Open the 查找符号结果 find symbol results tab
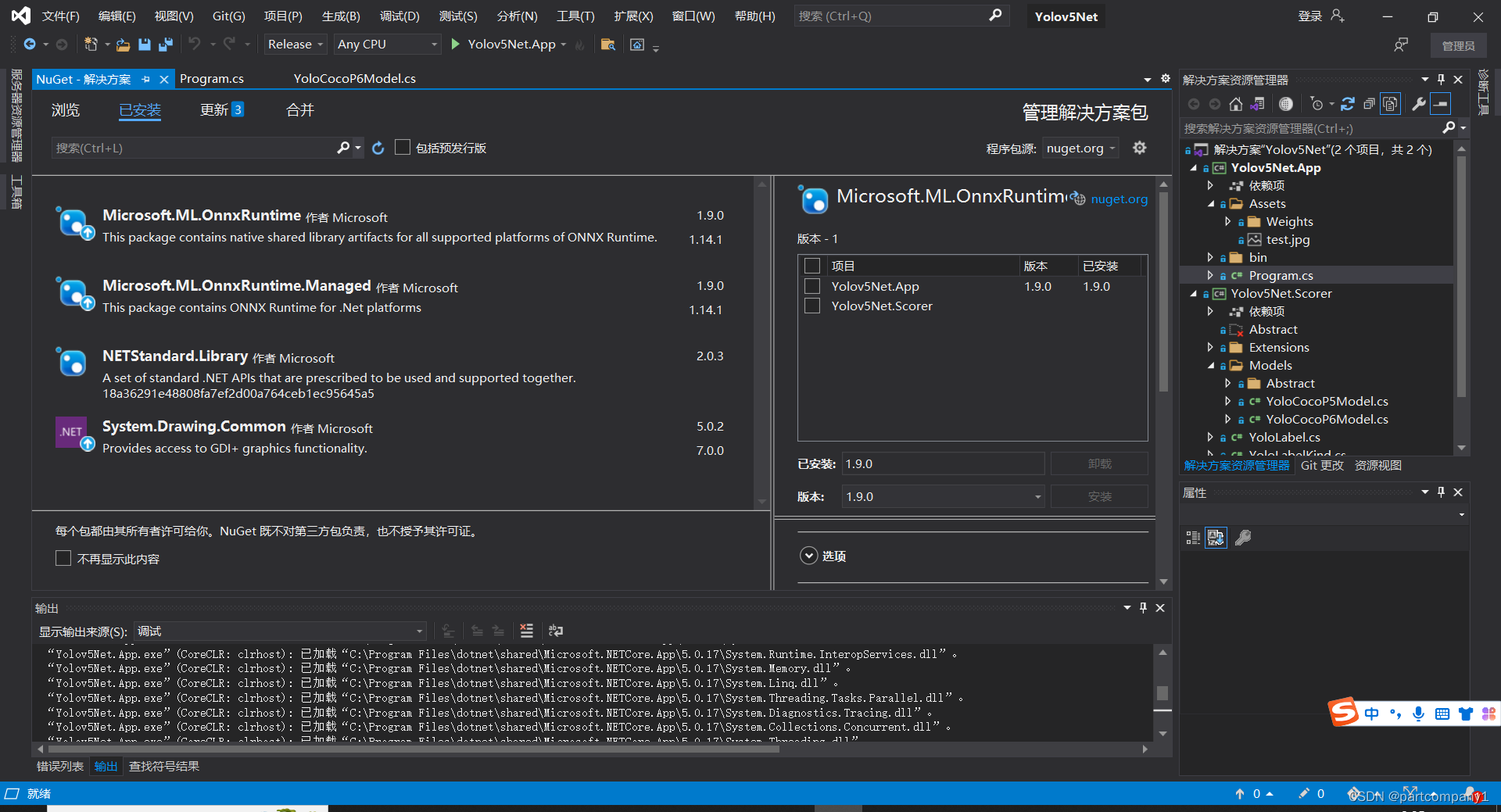The image size is (1501, 812). pyautogui.click(x=164, y=767)
